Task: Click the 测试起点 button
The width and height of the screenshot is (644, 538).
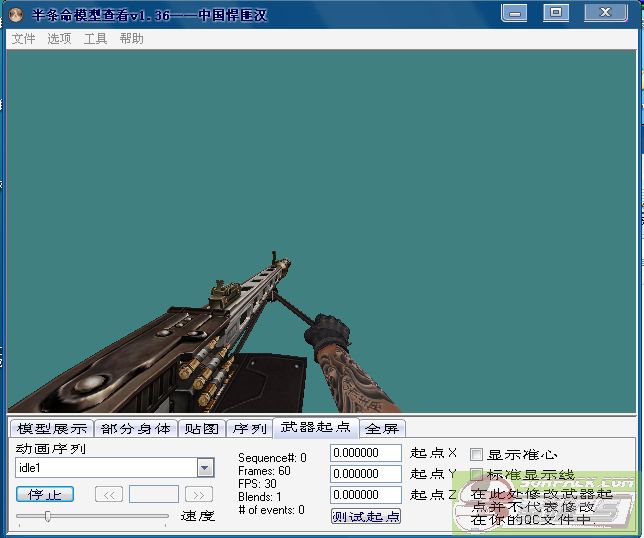Action: [x=366, y=516]
